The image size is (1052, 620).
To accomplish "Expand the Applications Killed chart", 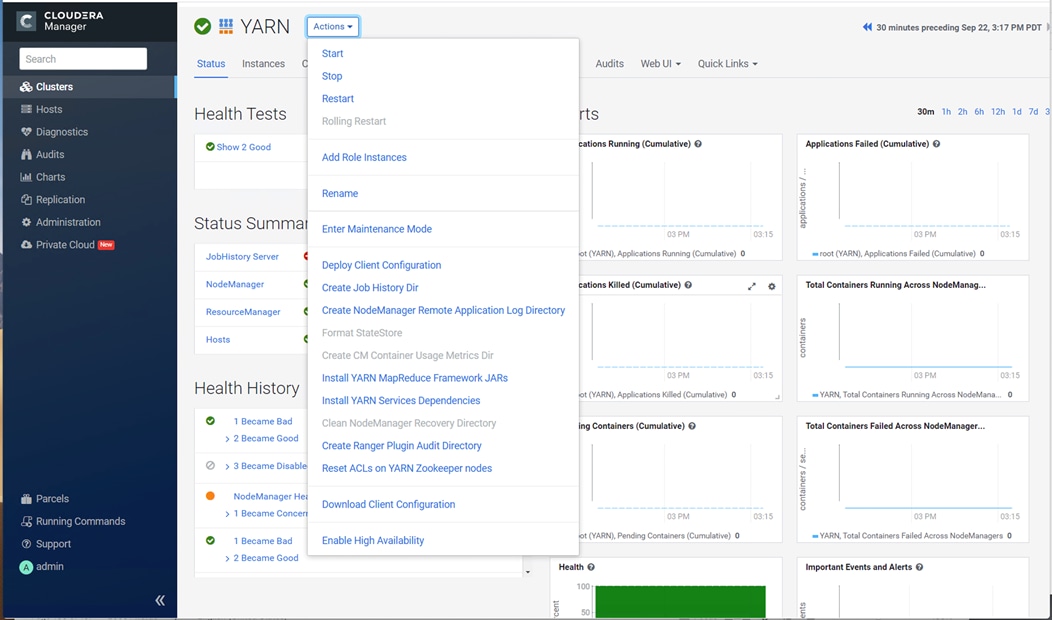I will click(751, 287).
